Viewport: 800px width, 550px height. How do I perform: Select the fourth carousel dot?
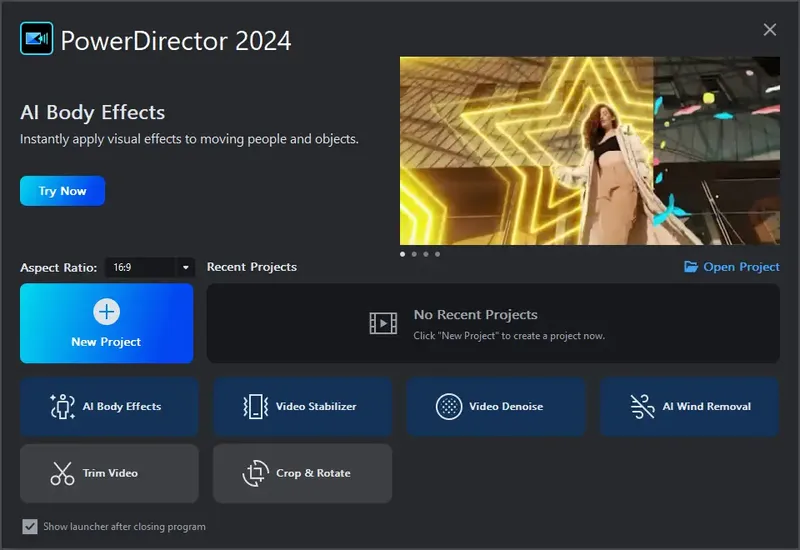point(437,254)
